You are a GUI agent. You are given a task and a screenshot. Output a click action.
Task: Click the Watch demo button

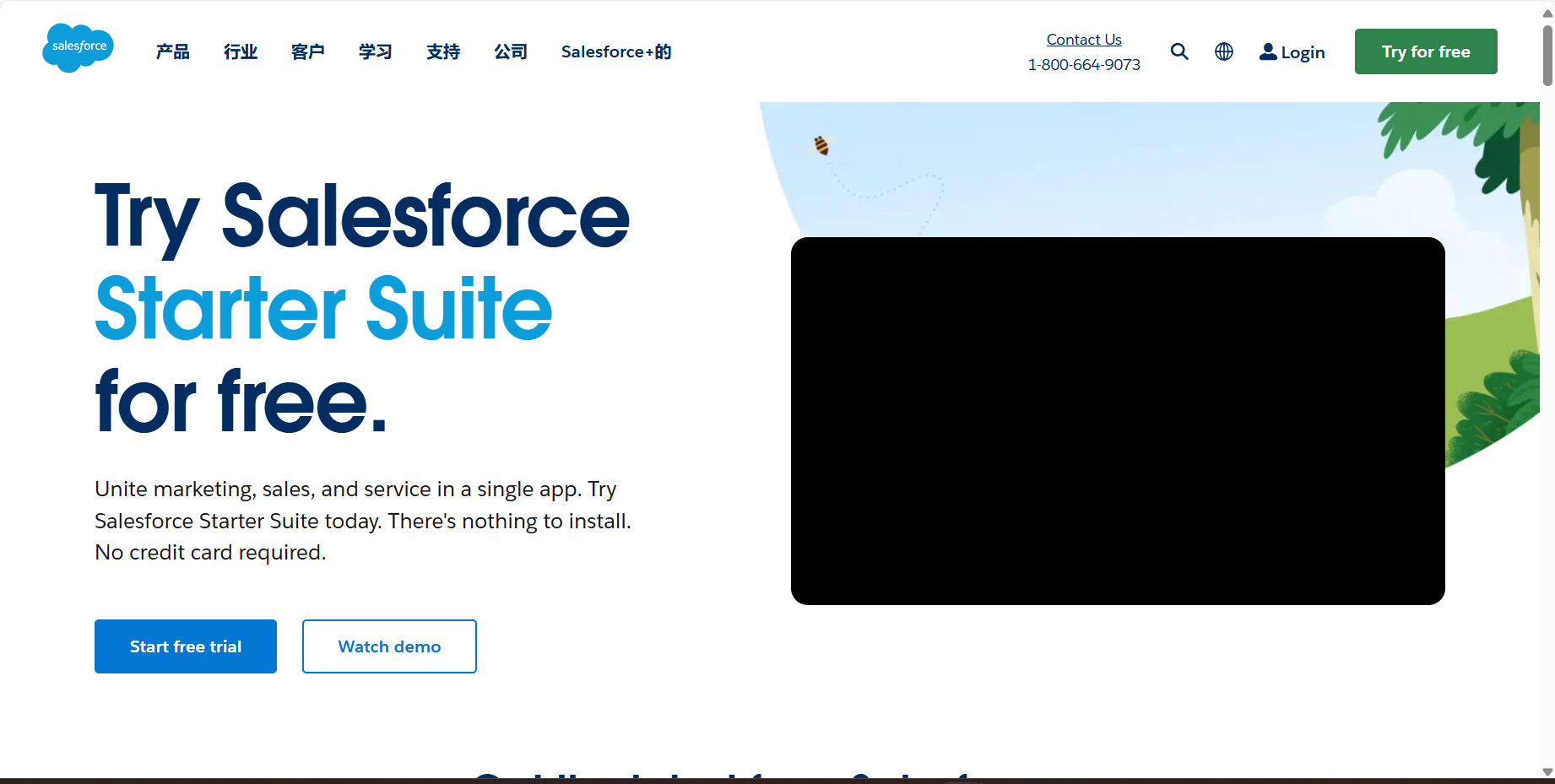pyautogui.click(x=388, y=646)
